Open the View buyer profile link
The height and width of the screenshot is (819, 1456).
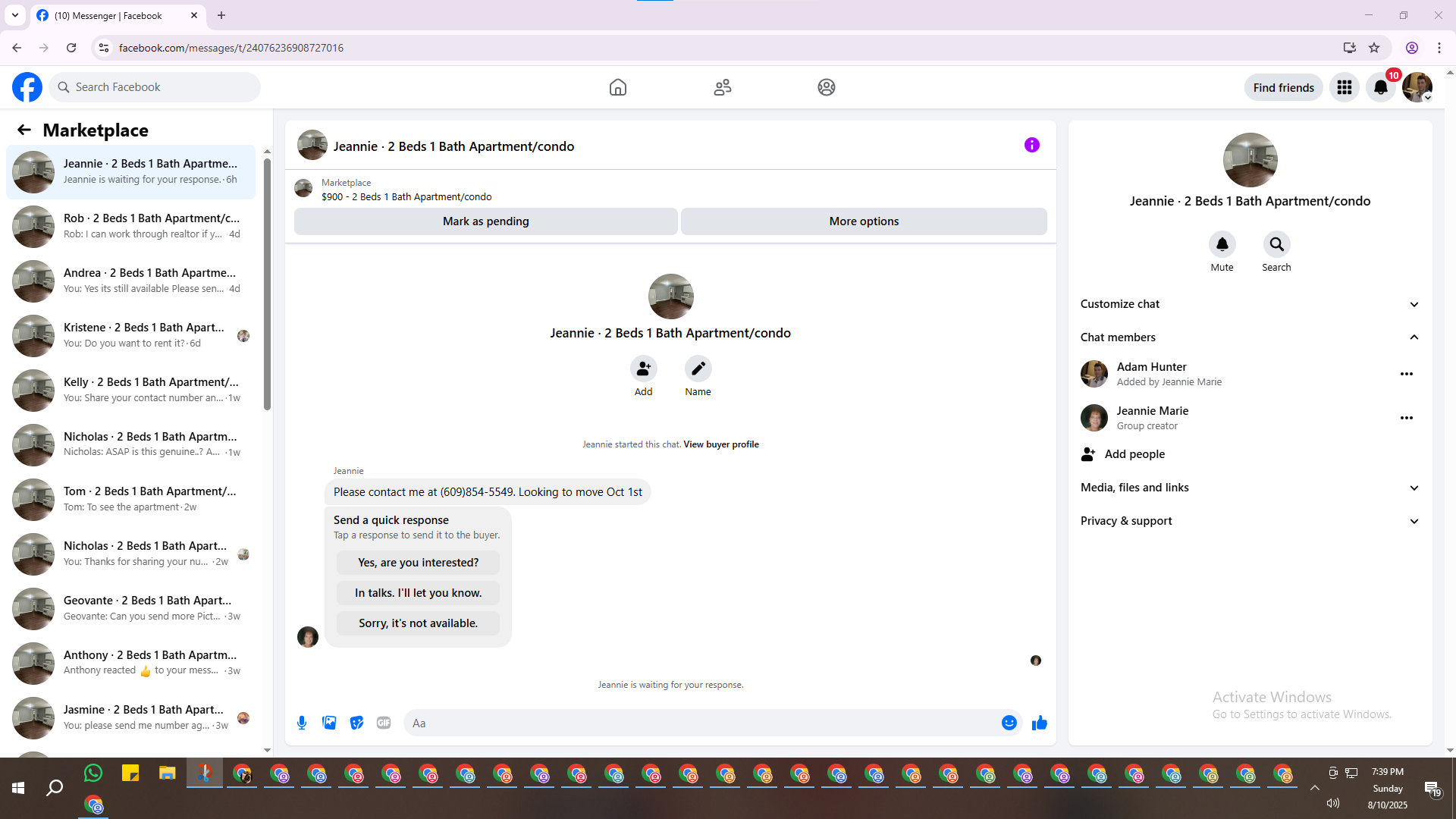720,444
